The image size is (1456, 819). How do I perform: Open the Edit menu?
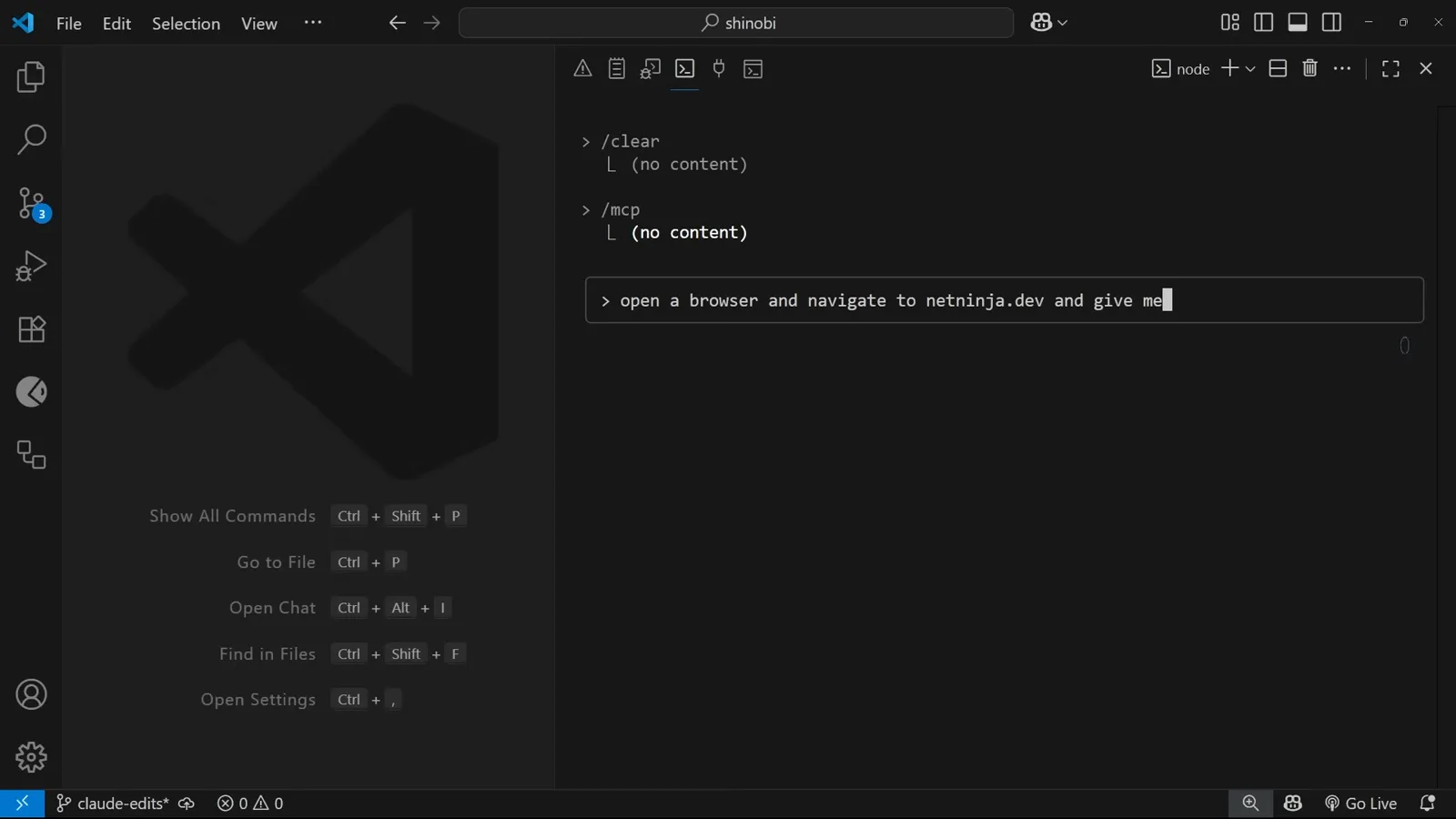(117, 24)
